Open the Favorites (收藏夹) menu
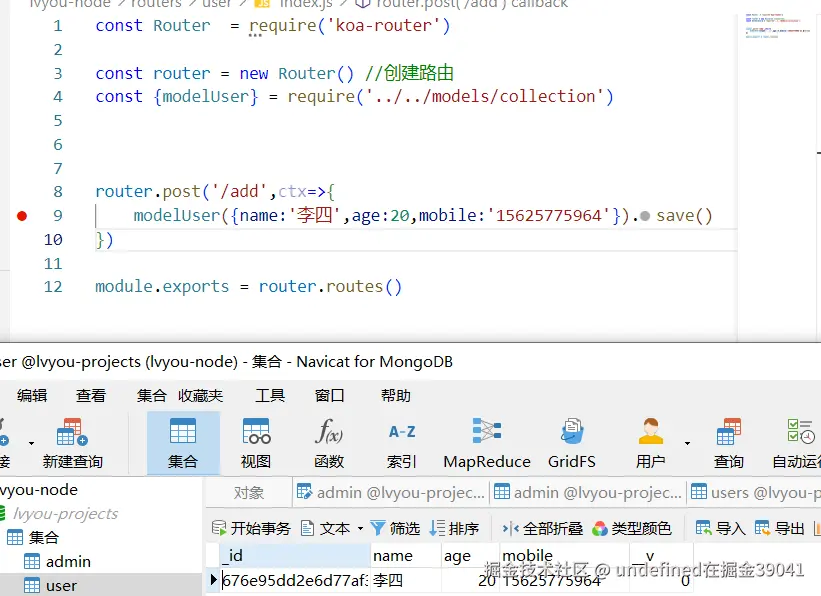Image resolution: width=821 pixels, height=596 pixels. pos(200,395)
